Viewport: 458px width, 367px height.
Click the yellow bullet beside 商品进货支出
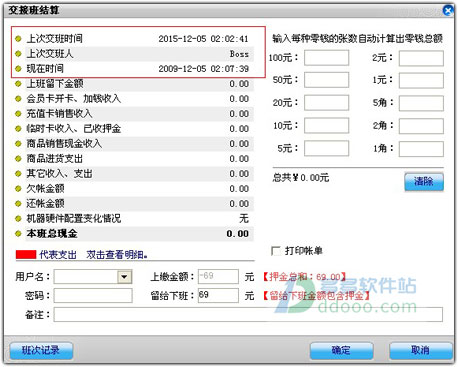[x=18, y=159]
